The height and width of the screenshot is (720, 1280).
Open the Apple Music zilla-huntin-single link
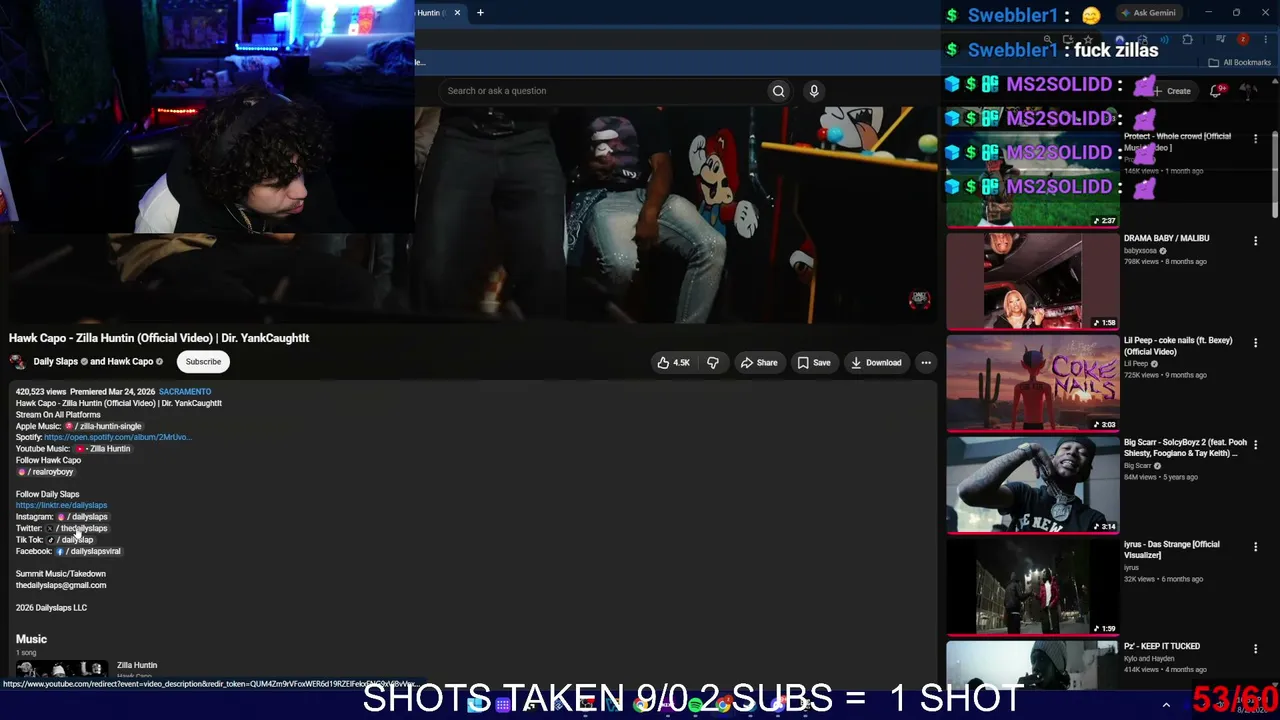103,426
